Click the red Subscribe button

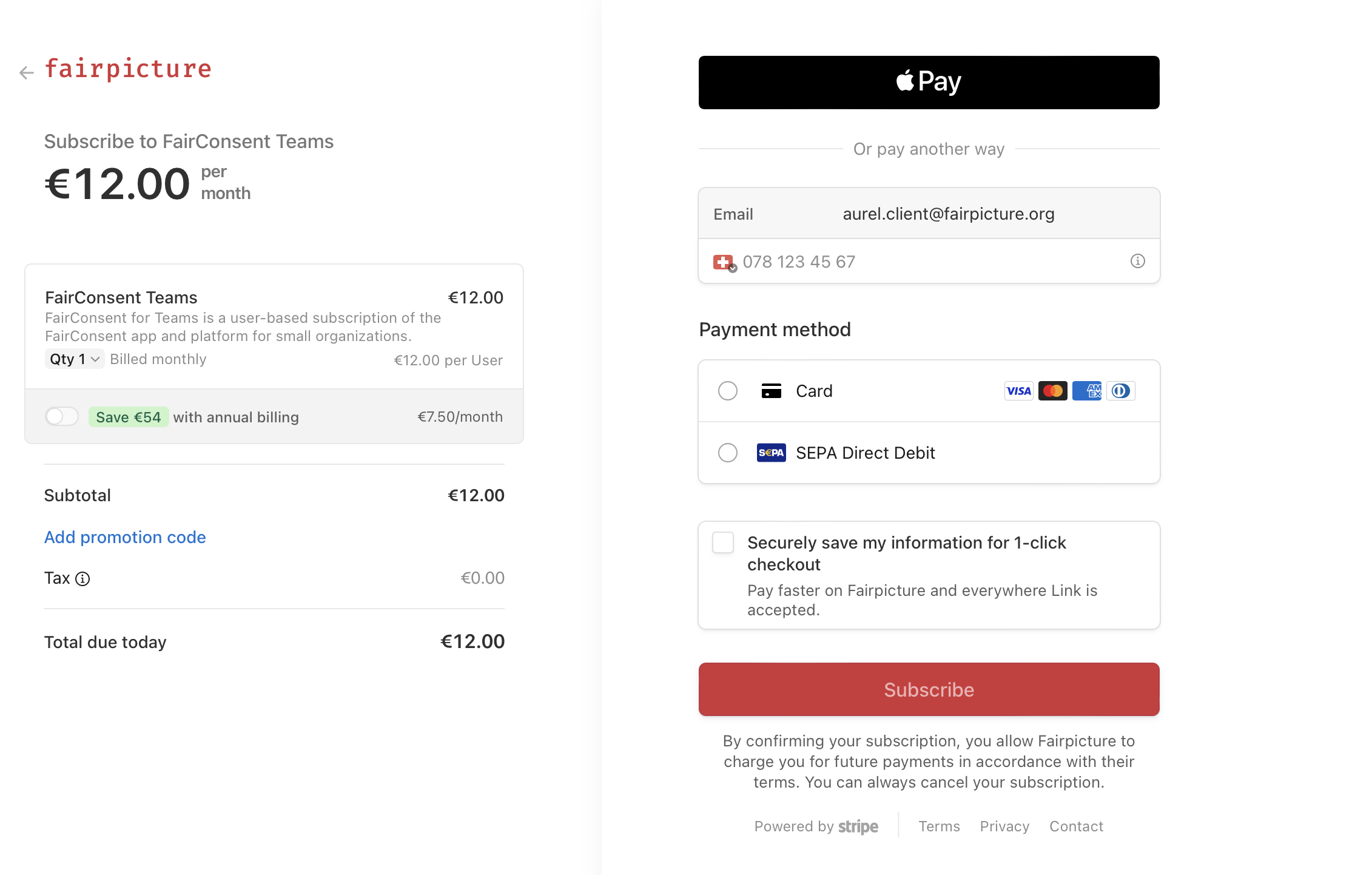[929, 689]
